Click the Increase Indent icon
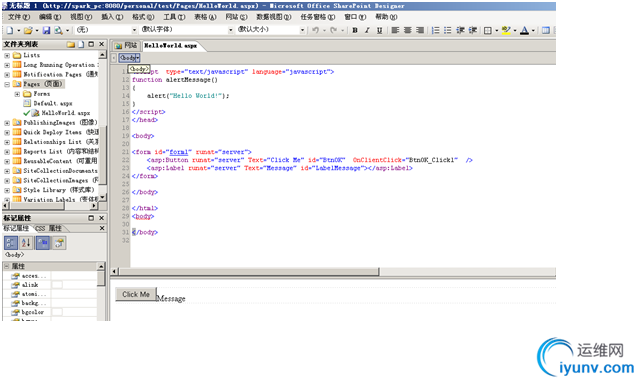Image resolution: width=640 pixels, height=384 pixels. click(x=473, y=30)
